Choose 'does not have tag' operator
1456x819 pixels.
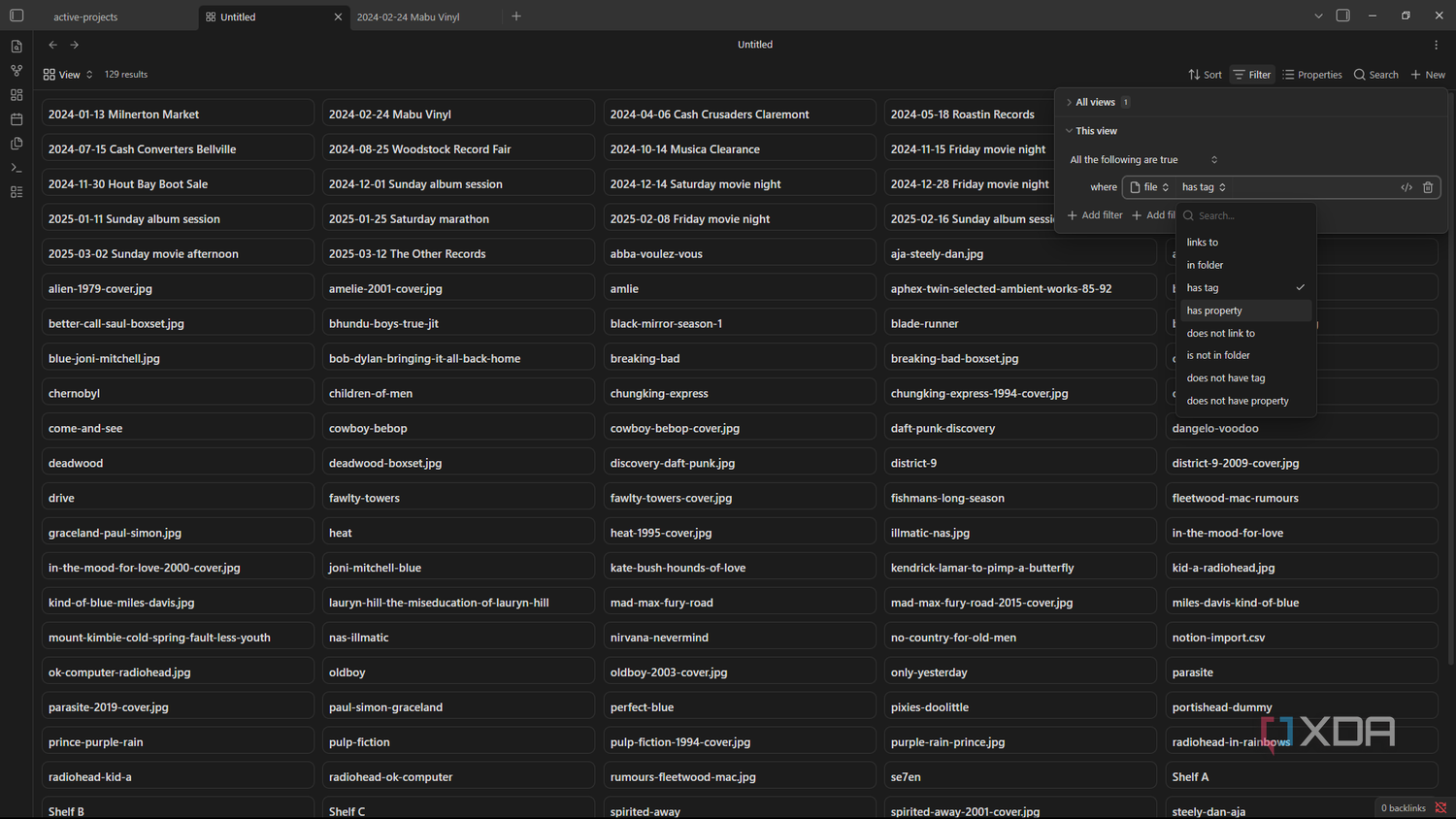(1246, 378)
